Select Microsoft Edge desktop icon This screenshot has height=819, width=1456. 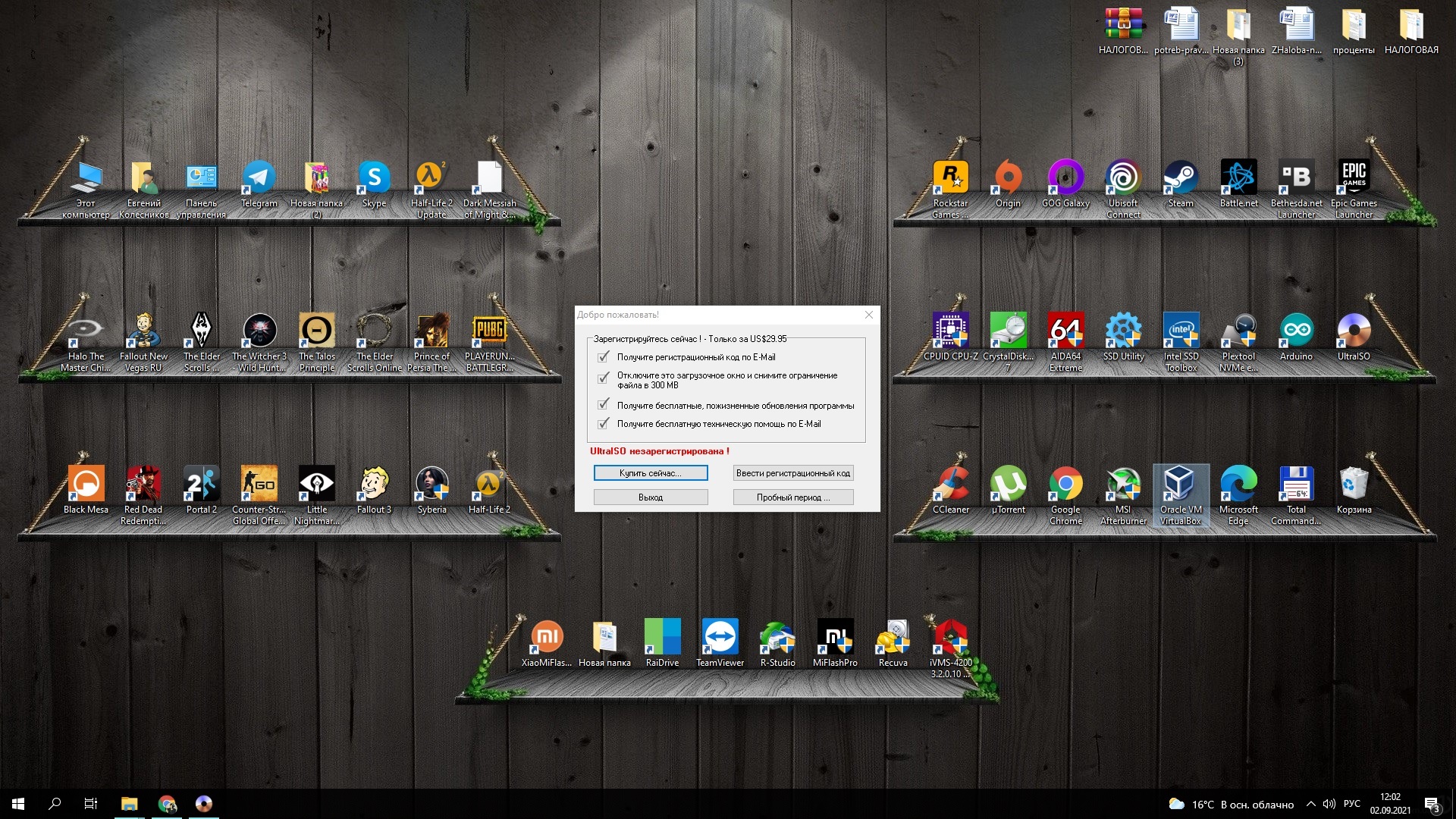click(1239, 496)
